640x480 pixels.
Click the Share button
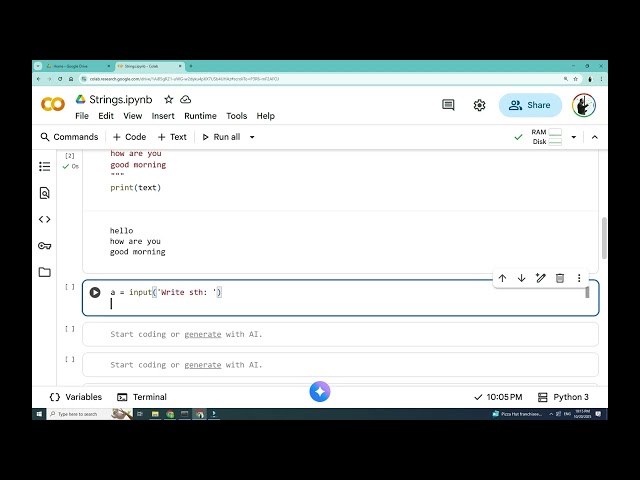(530, 105)
